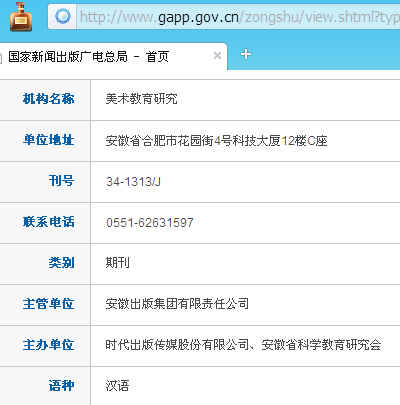The image size is (400, 405).
Task: Click the 刊号 label
Action: click(61, 181)
